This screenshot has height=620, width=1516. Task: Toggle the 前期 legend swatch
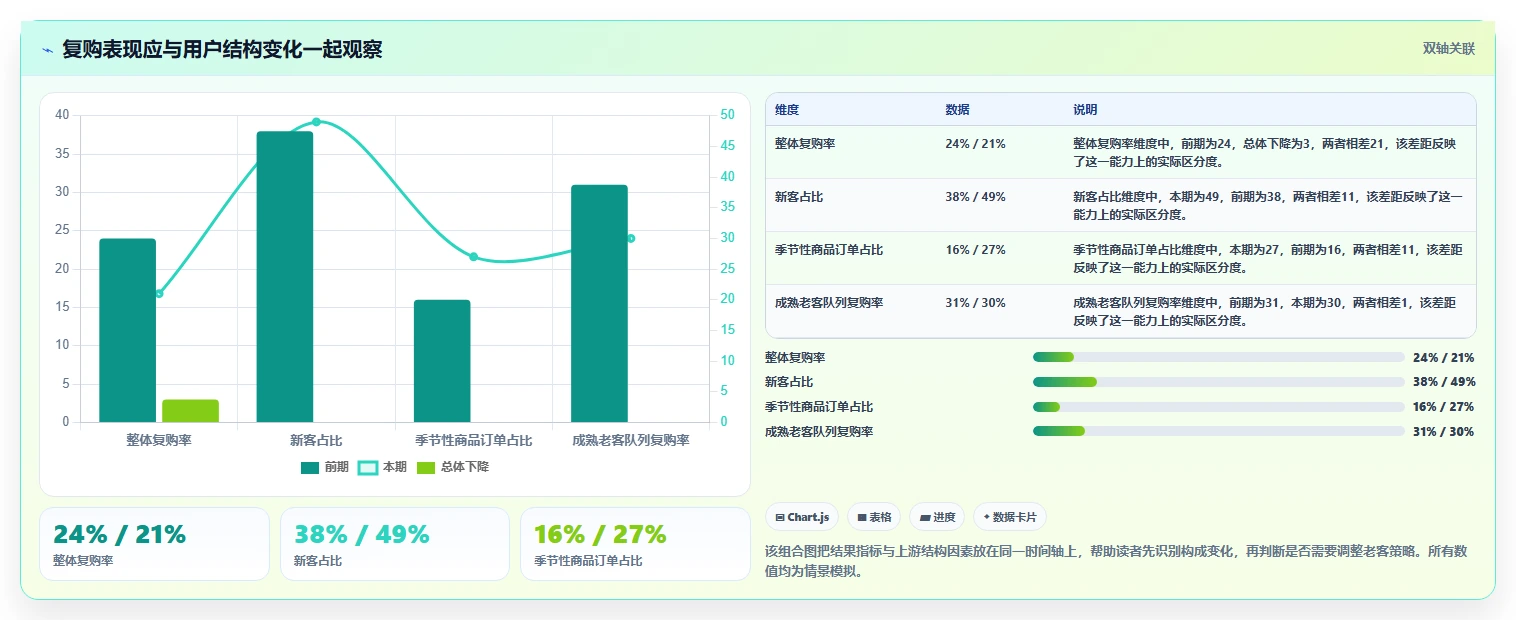click(310, 467)
